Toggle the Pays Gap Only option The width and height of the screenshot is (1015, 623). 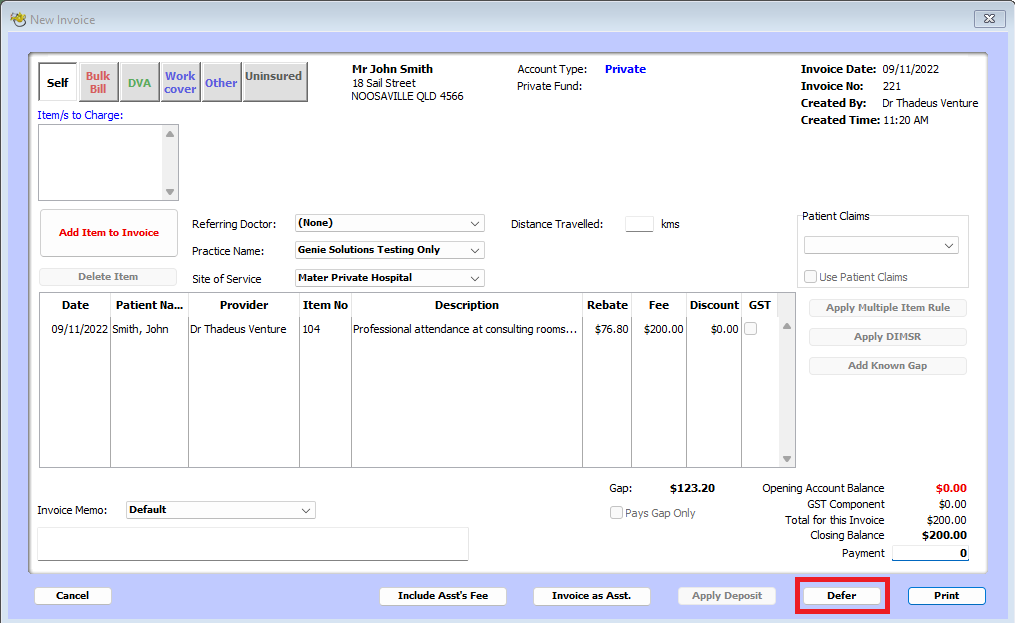click(617, 512)
